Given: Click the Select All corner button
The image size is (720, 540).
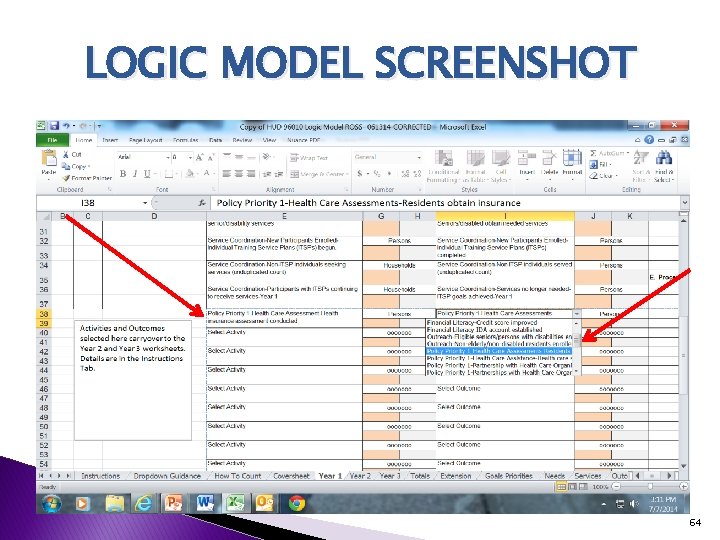Looking at the screenshot, I should pos(45,216).
